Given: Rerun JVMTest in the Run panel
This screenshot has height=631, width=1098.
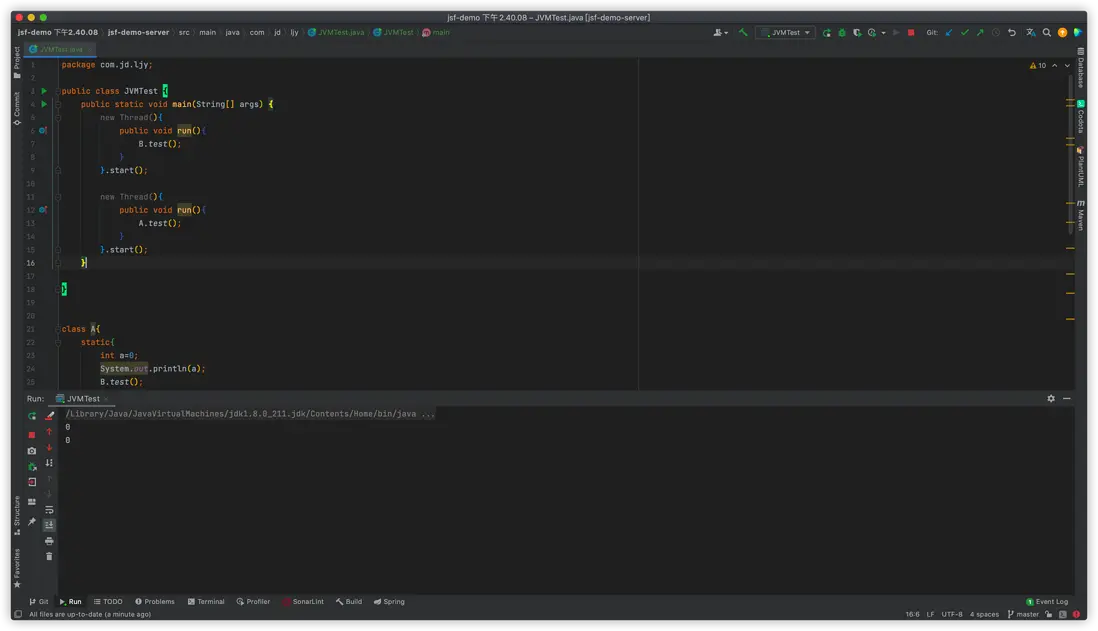Looking at the screenshot, I should 32,416.
